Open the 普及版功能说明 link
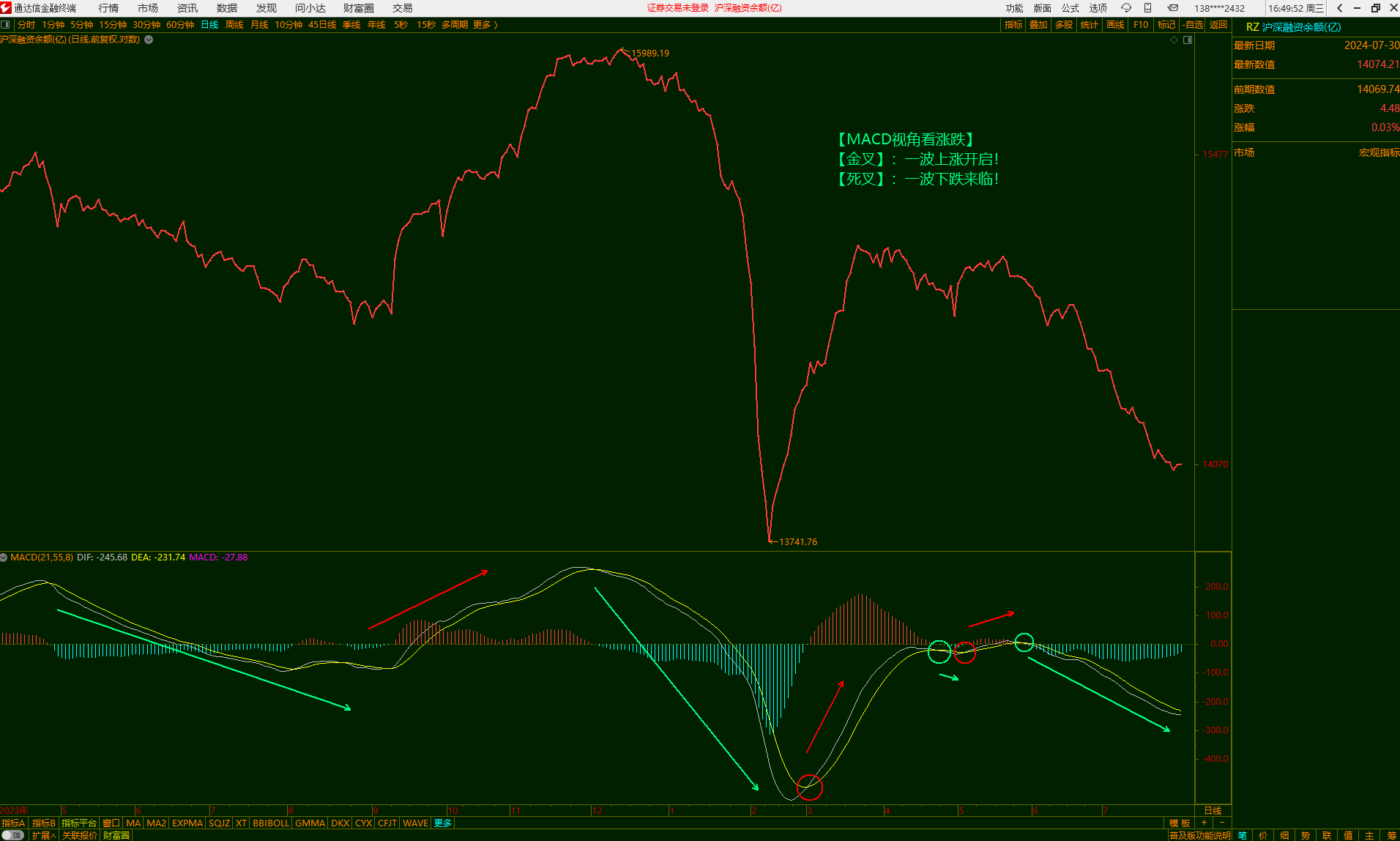The height and width of the screenshot is (841, 1400). point(1199,835)
